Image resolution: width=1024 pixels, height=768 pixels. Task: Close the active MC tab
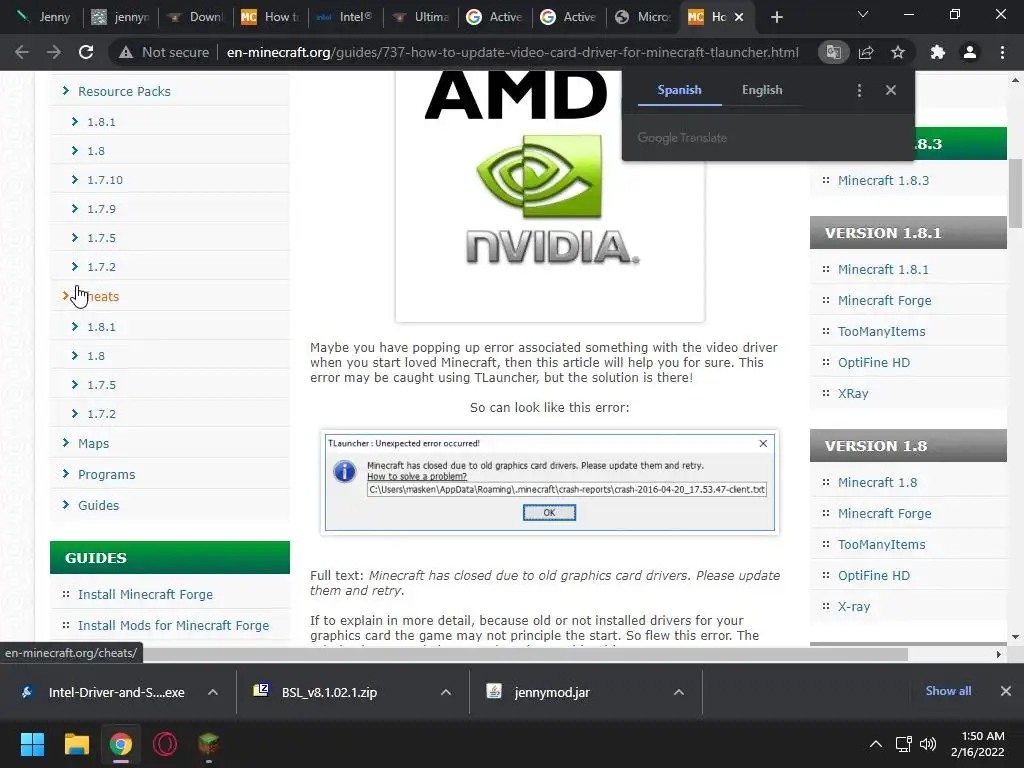(x=739, y=18)
